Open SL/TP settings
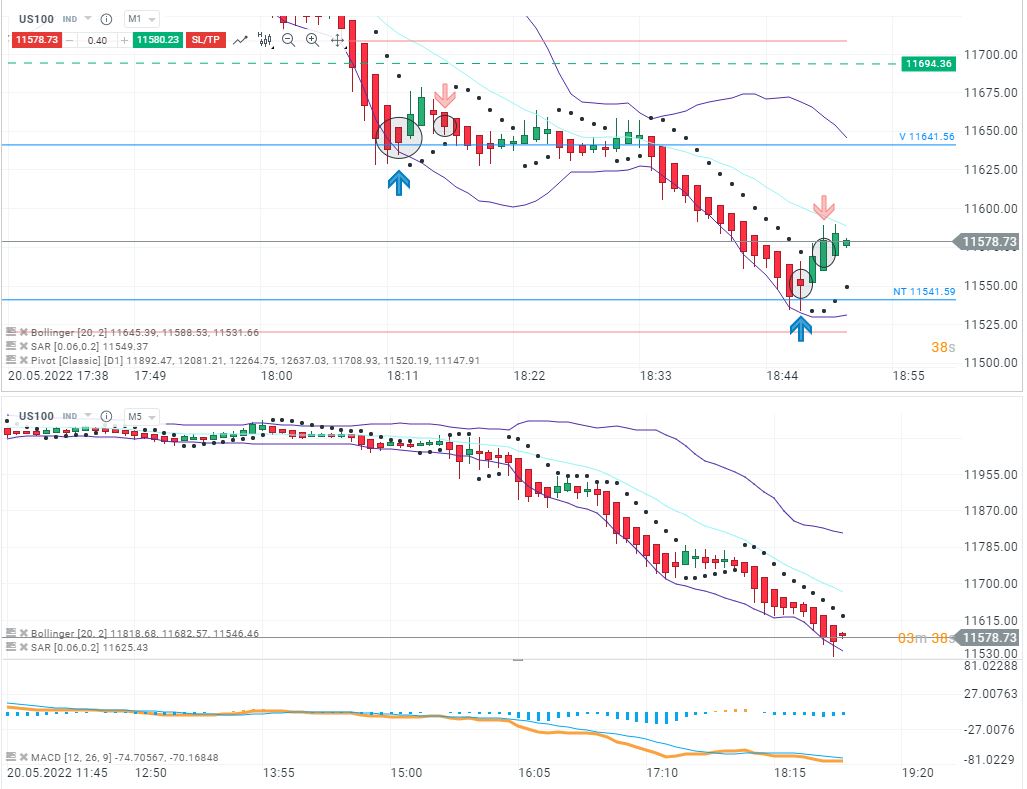The width and height of the screenshot is (1027, 789). 206,40
